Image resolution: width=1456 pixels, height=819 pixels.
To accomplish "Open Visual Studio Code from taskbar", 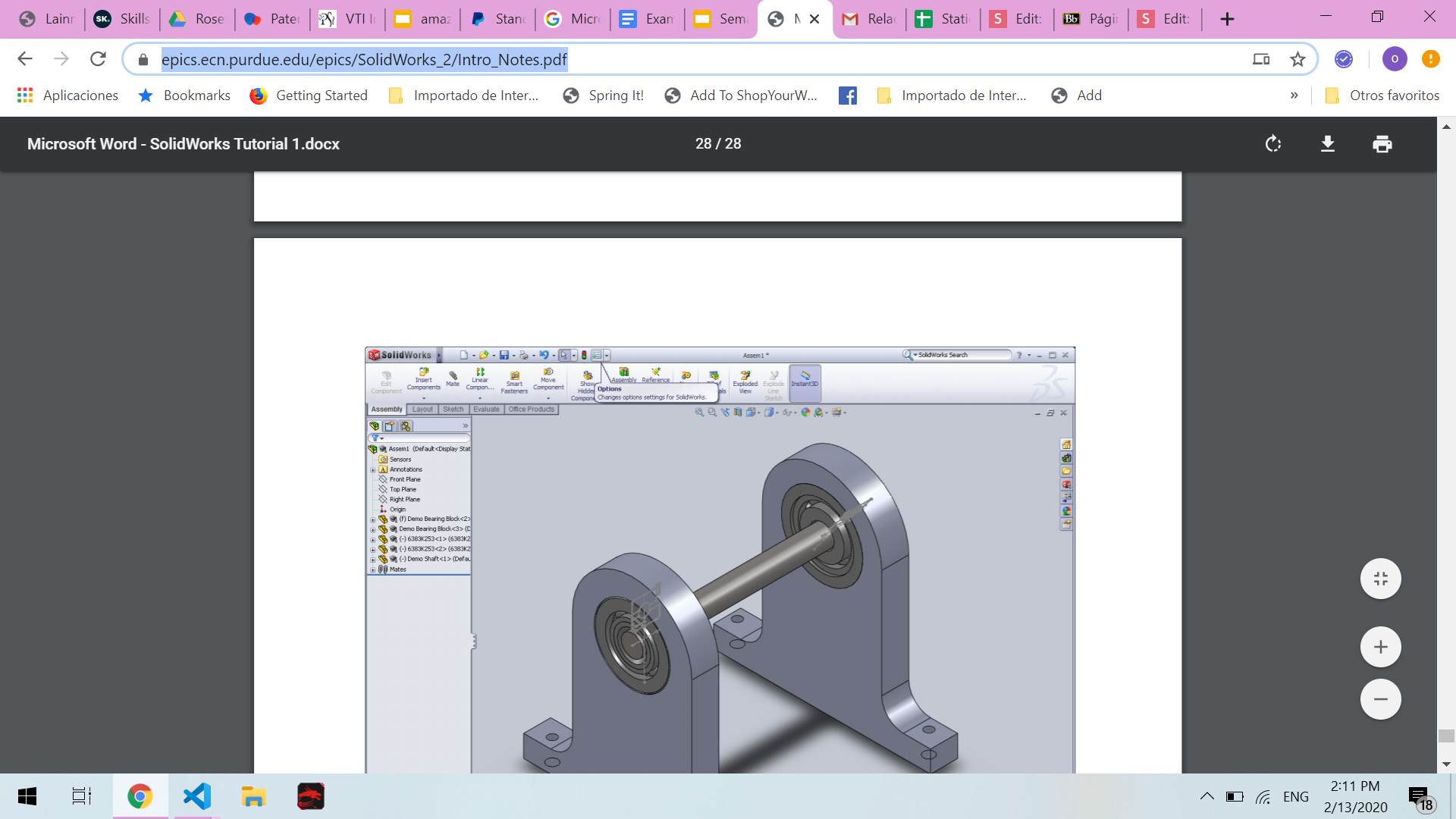I will (x=197, y=796).
